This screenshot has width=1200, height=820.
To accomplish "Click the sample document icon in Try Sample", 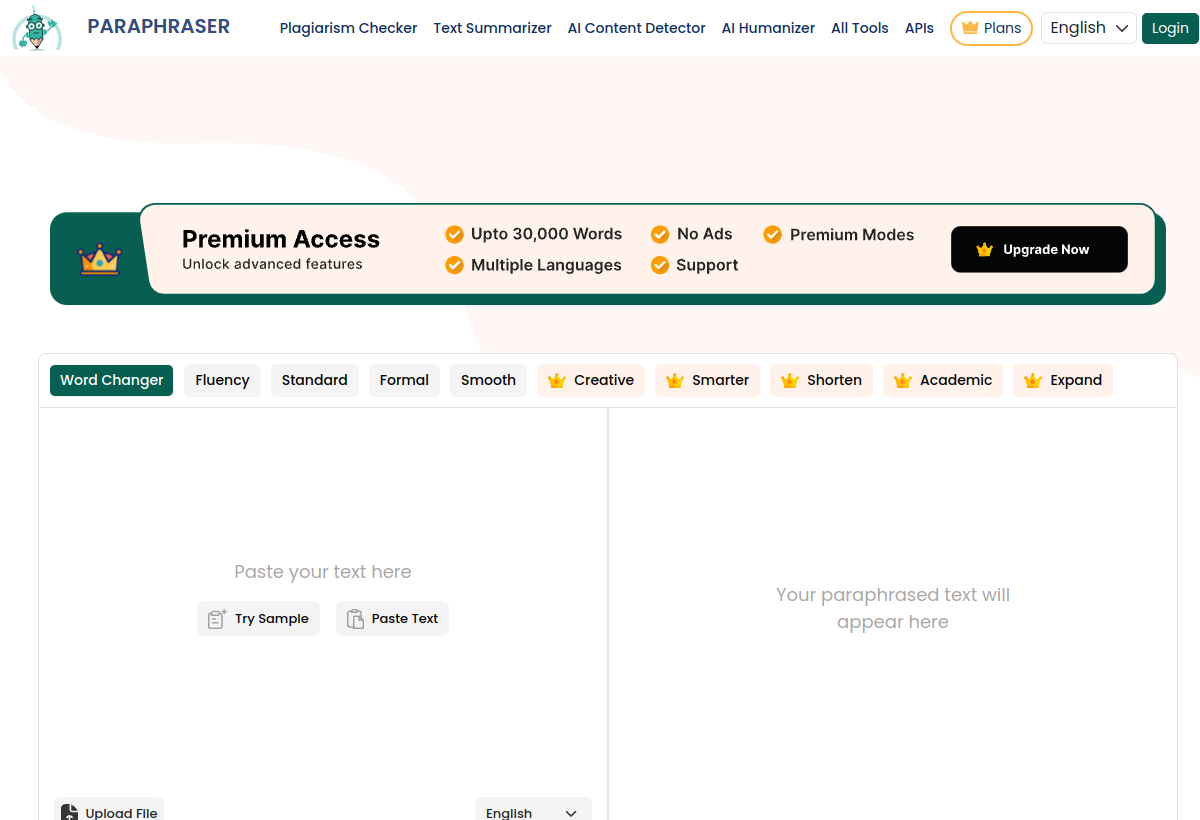I will coord(217,619).
